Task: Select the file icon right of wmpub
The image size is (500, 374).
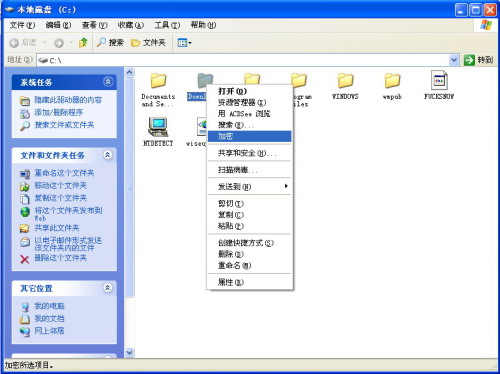Action: tap(439, 80)
